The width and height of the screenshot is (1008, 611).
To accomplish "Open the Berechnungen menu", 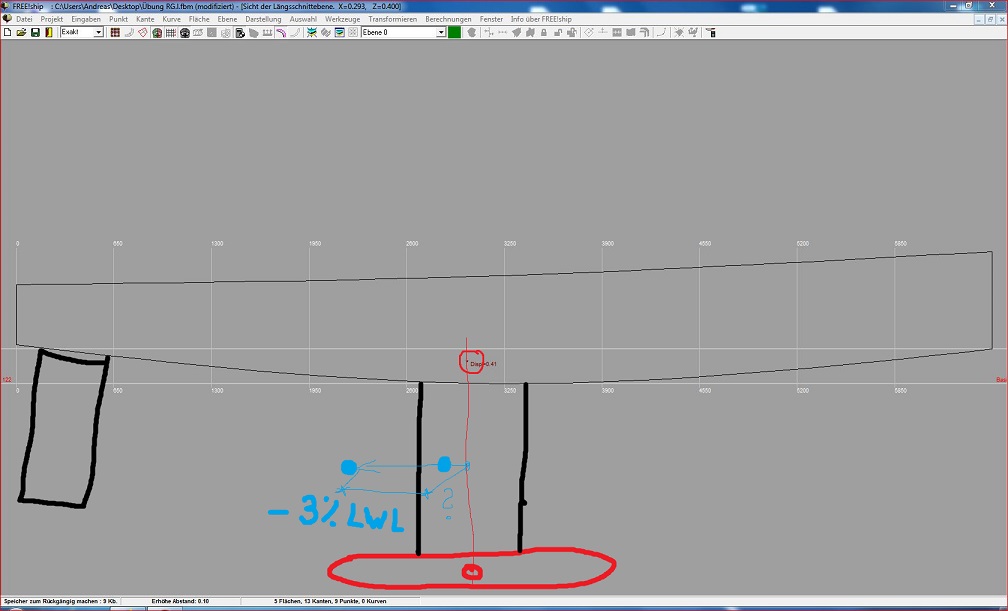I will [x=447, y=19].
